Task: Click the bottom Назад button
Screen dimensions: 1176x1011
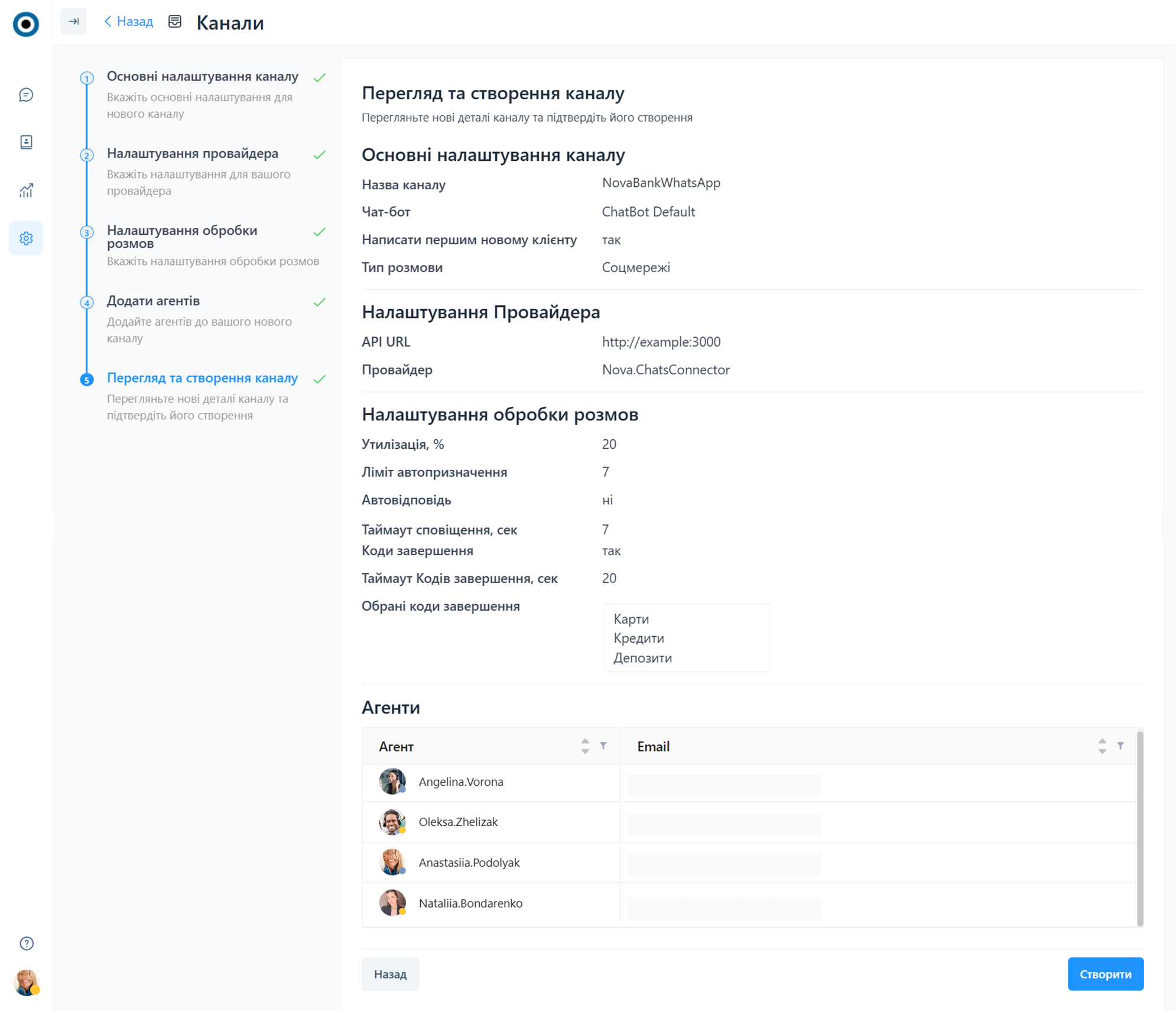Action: point(390,974)
